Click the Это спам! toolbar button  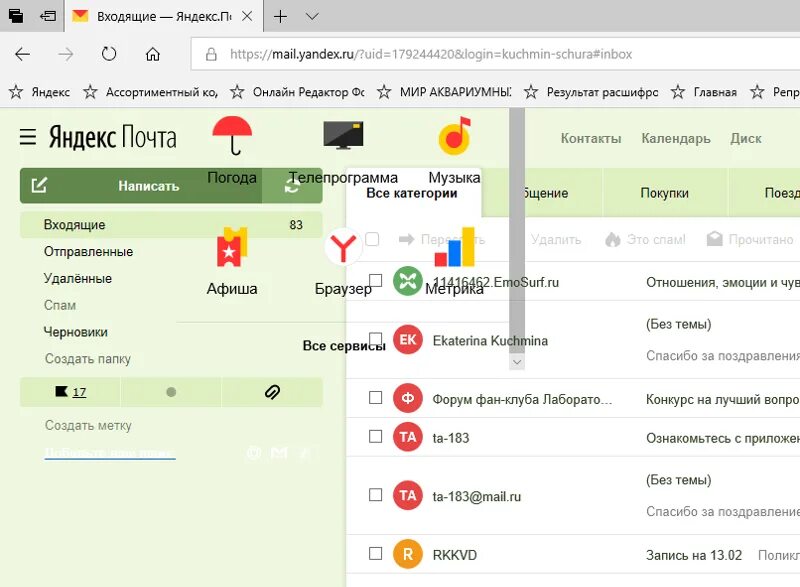click(x=645, y=239)
